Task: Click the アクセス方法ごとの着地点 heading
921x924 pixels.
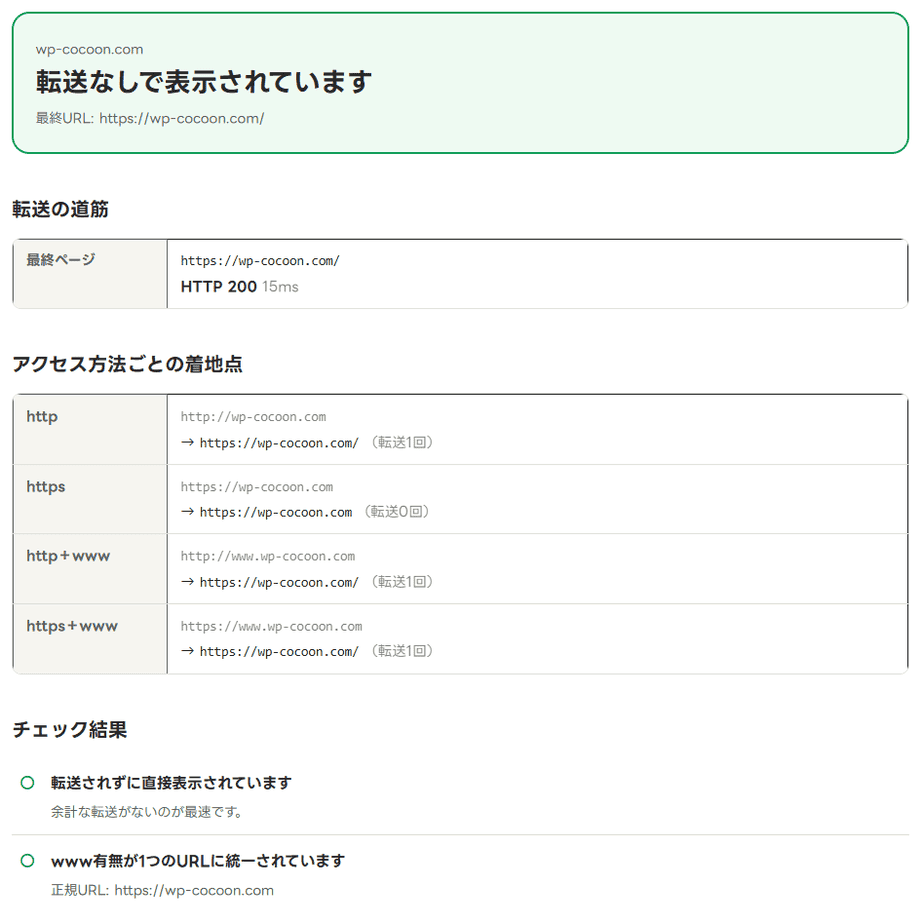Action: click(x=127, y=364)
